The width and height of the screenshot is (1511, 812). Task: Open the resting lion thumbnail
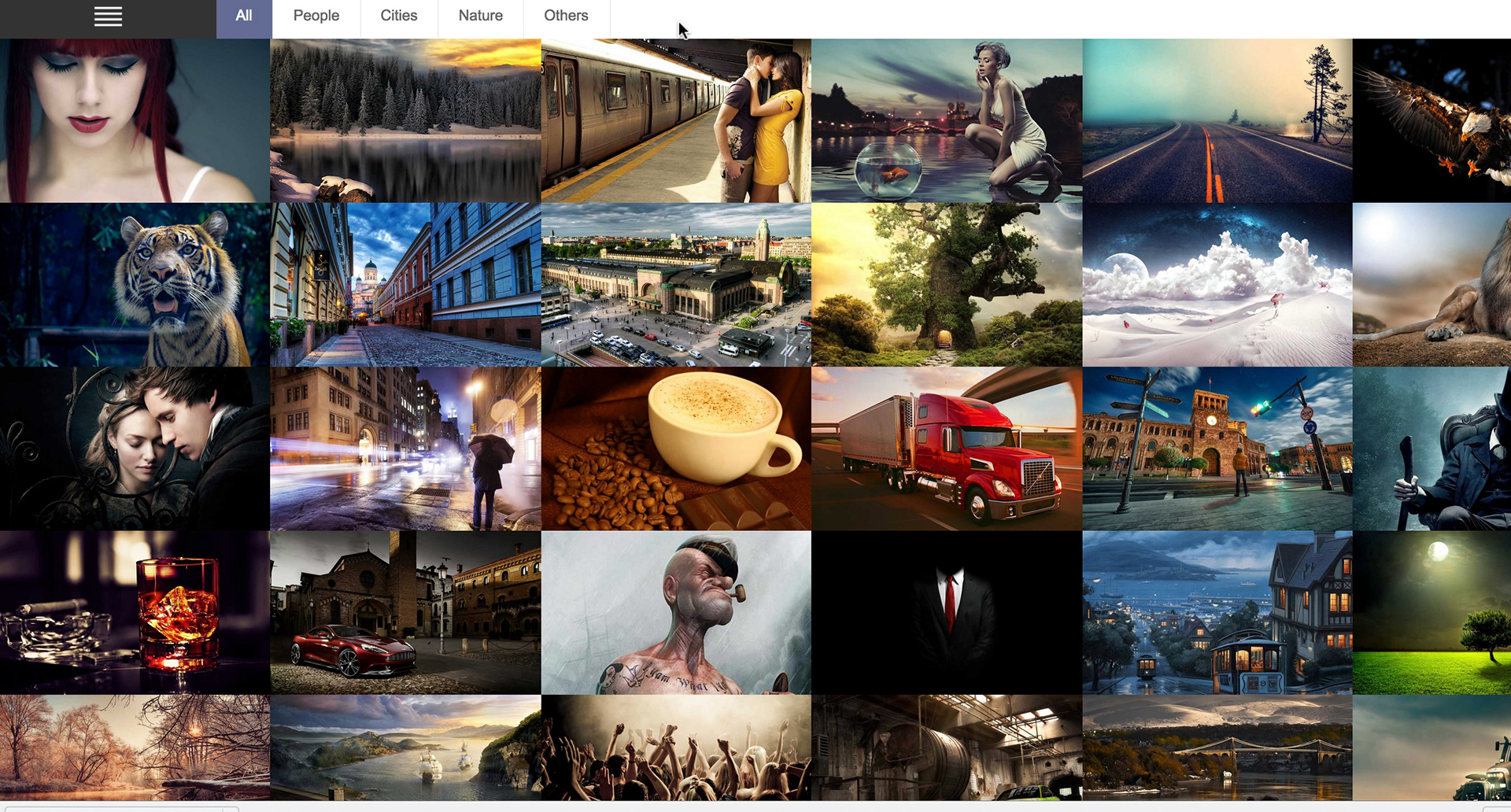(1432, 285)
